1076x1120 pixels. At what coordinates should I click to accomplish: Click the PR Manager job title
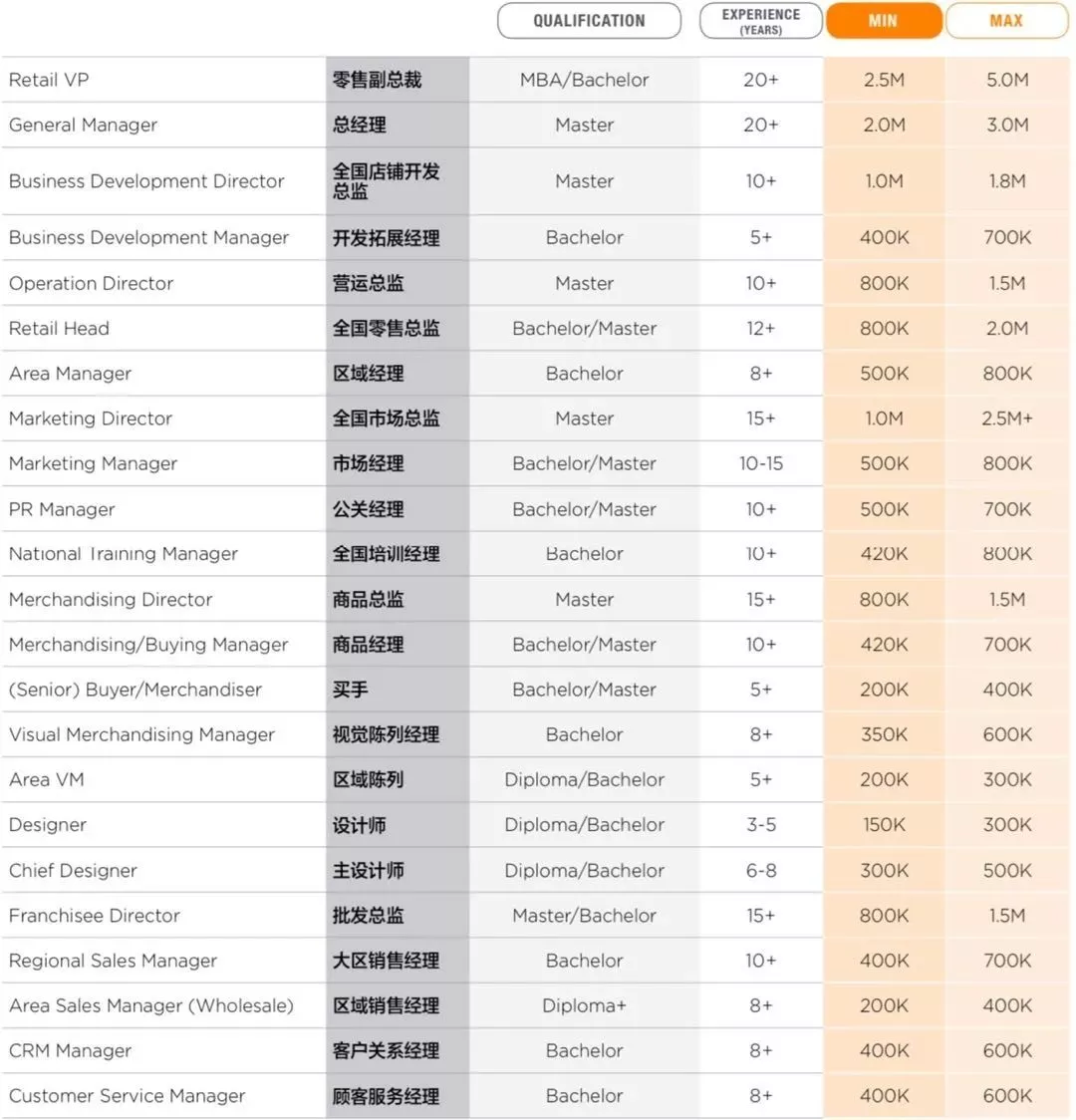(62, 509)
